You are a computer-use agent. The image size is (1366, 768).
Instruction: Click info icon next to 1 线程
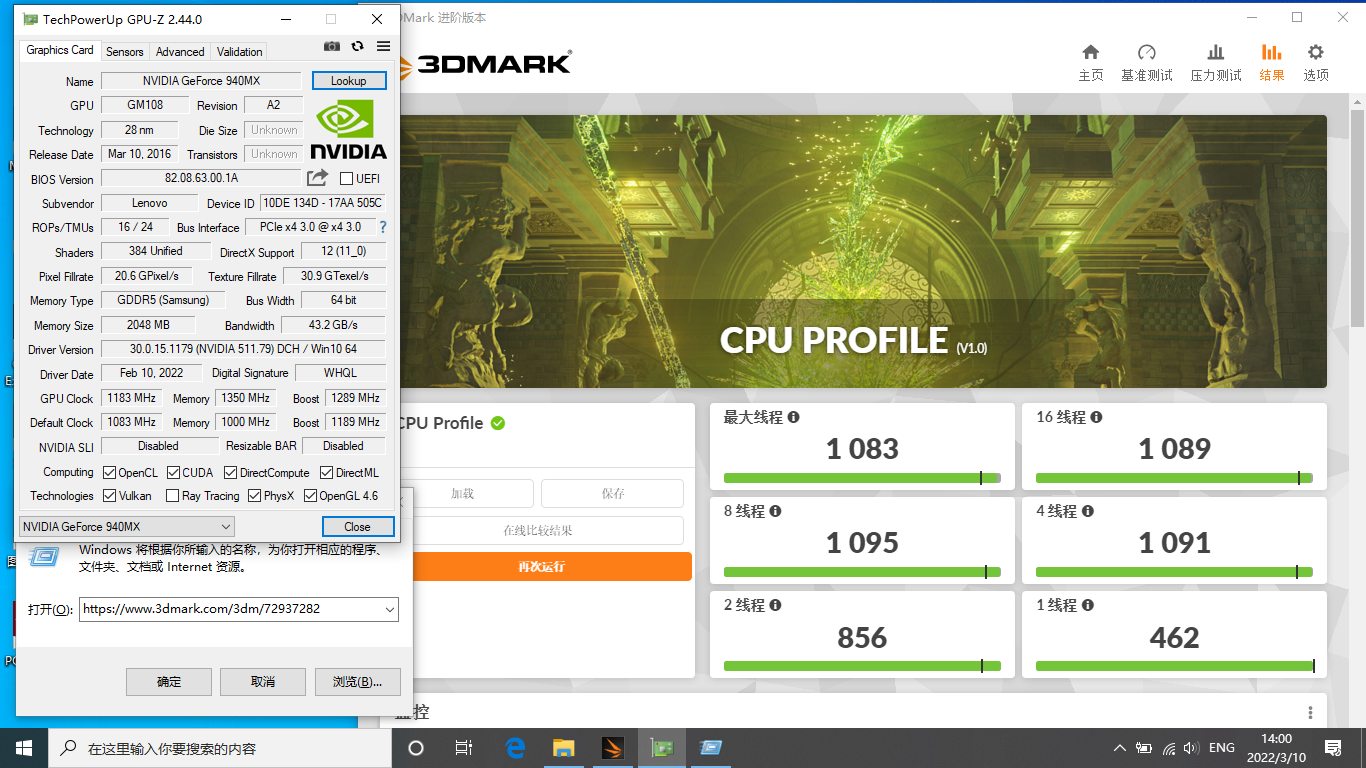pyautogui.click(x=1088, y=605)
